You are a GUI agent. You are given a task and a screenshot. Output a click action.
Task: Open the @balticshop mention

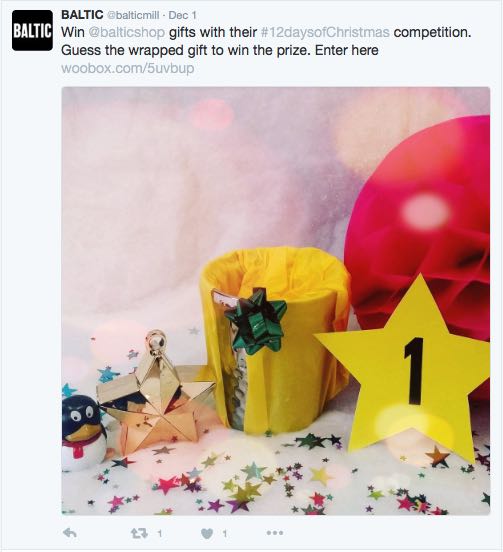[126, 32]
